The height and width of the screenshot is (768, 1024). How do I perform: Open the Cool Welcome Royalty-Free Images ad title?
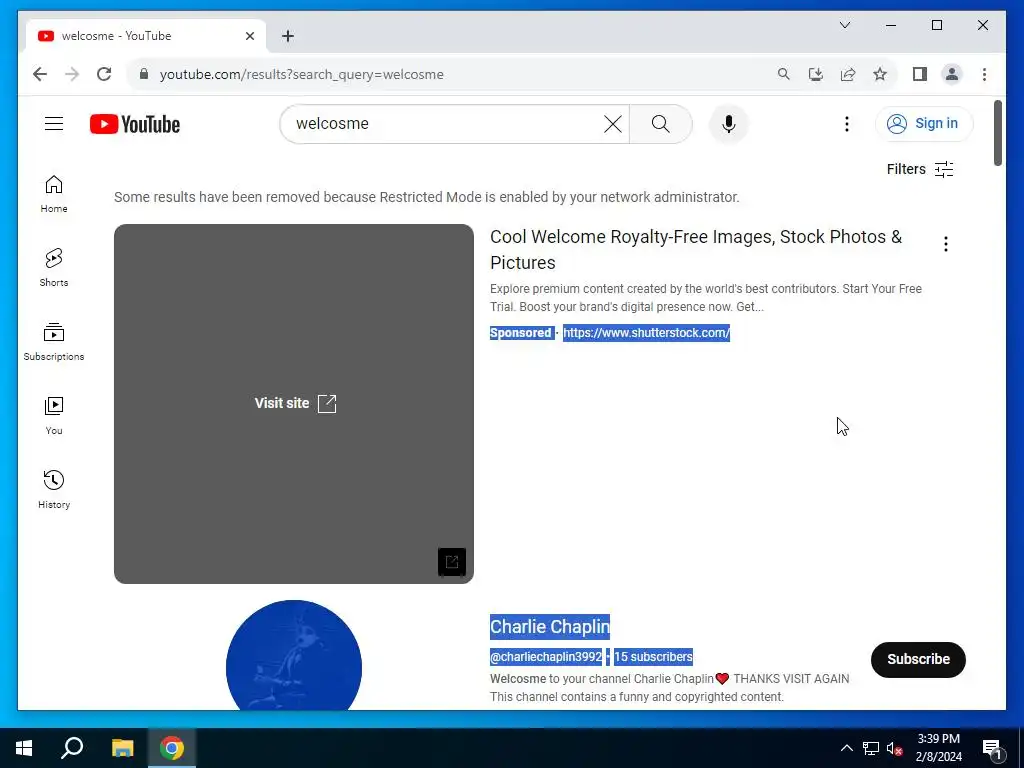[696, 249]
